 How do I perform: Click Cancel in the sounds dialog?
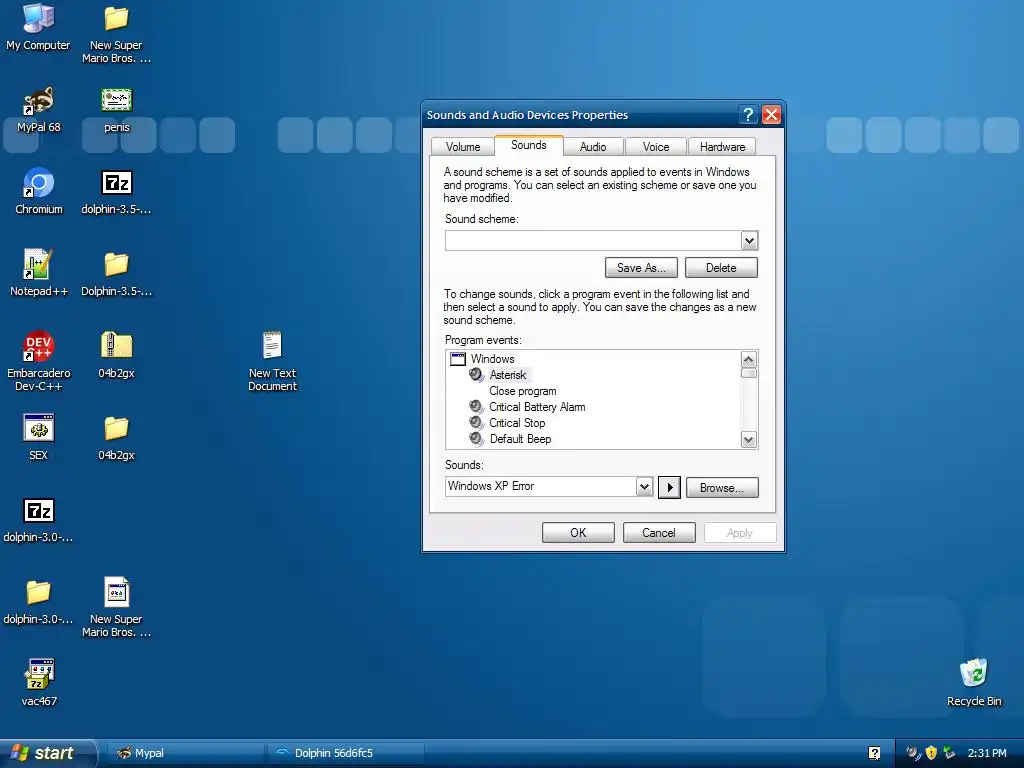pos(659,533)
